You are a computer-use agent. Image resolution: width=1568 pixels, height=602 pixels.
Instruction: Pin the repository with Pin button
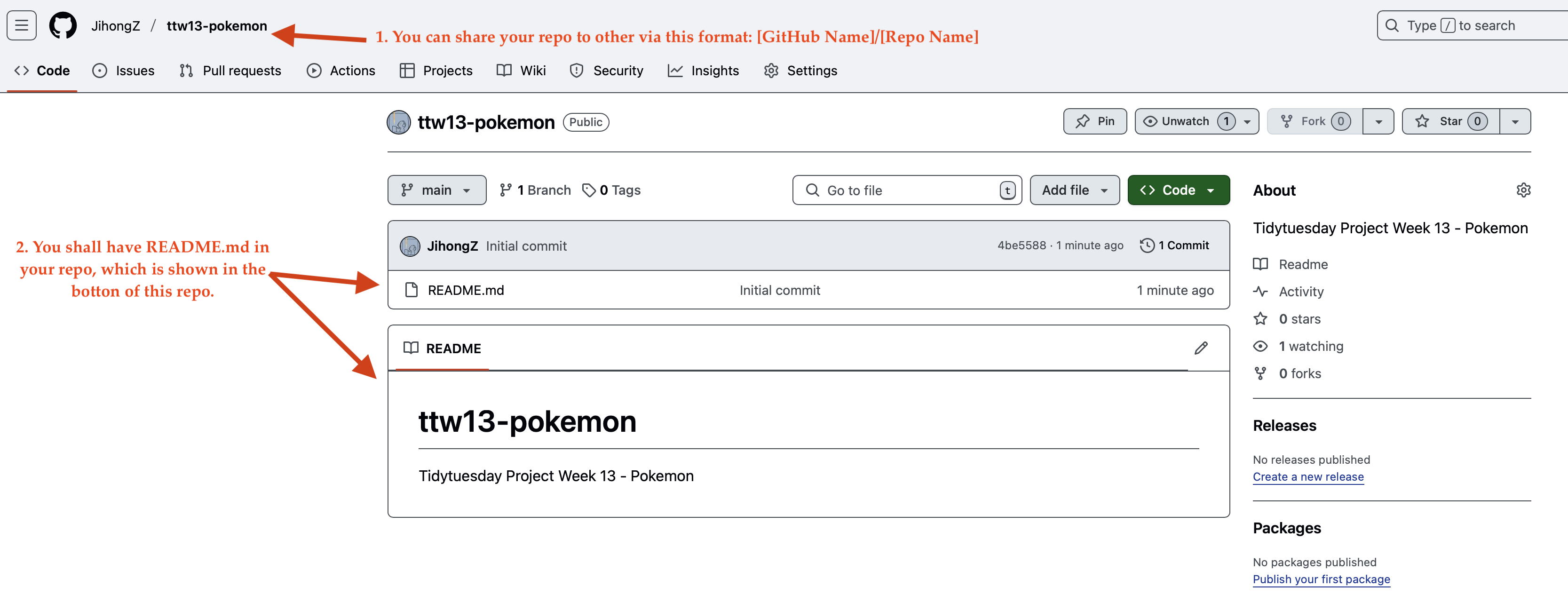[1094, 121]
